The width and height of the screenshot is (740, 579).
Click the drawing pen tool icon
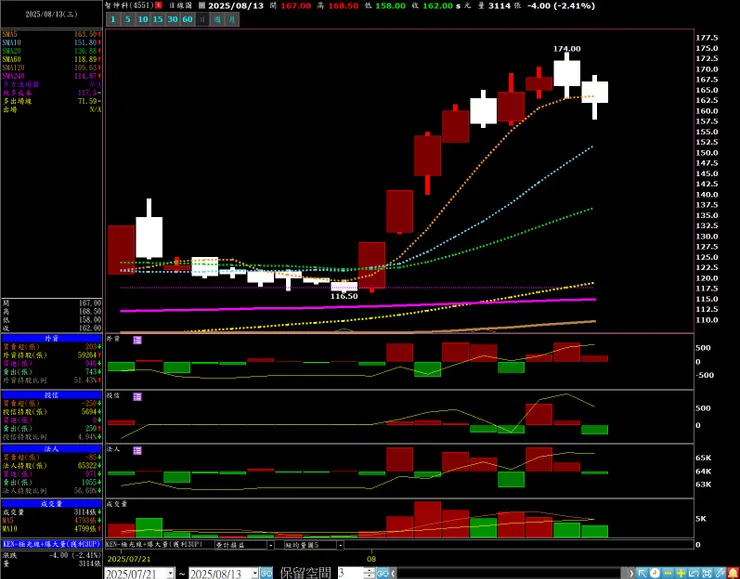point(720,573)
